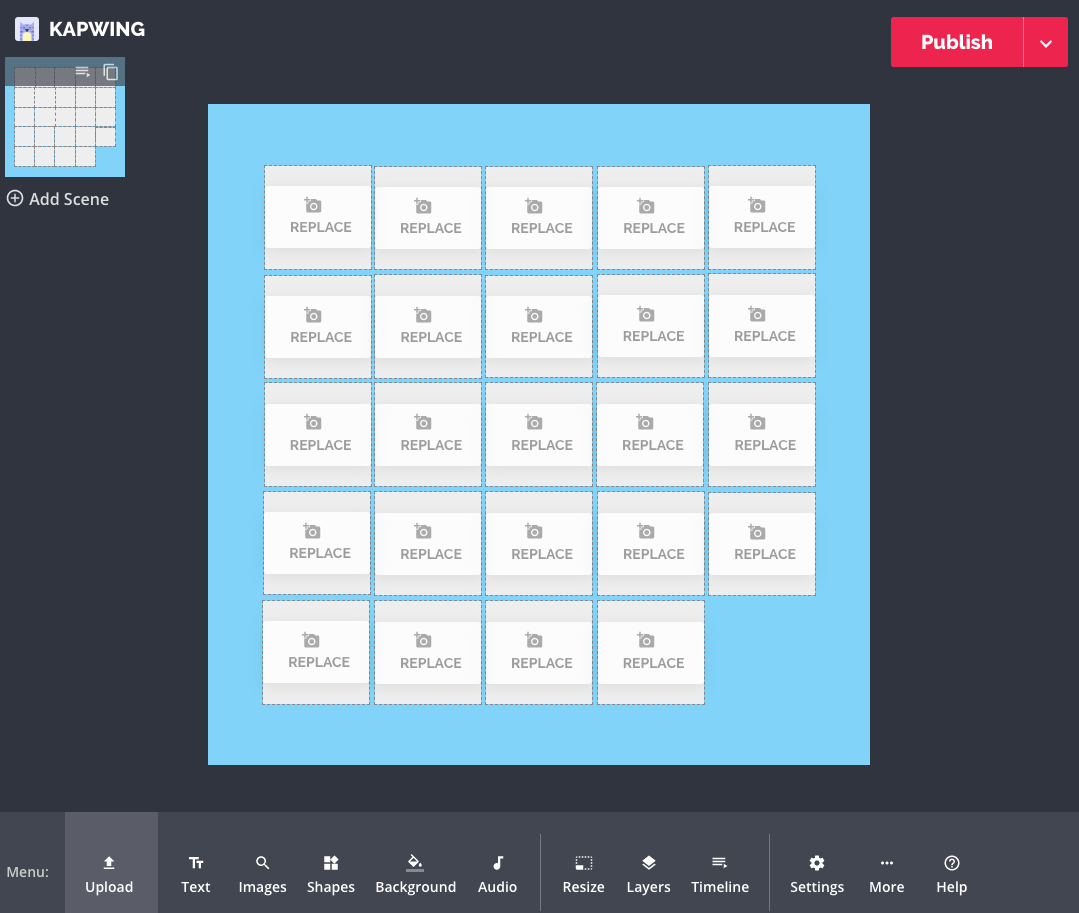Click the Kapwing cat logo icon

click(x=27, y=29)
